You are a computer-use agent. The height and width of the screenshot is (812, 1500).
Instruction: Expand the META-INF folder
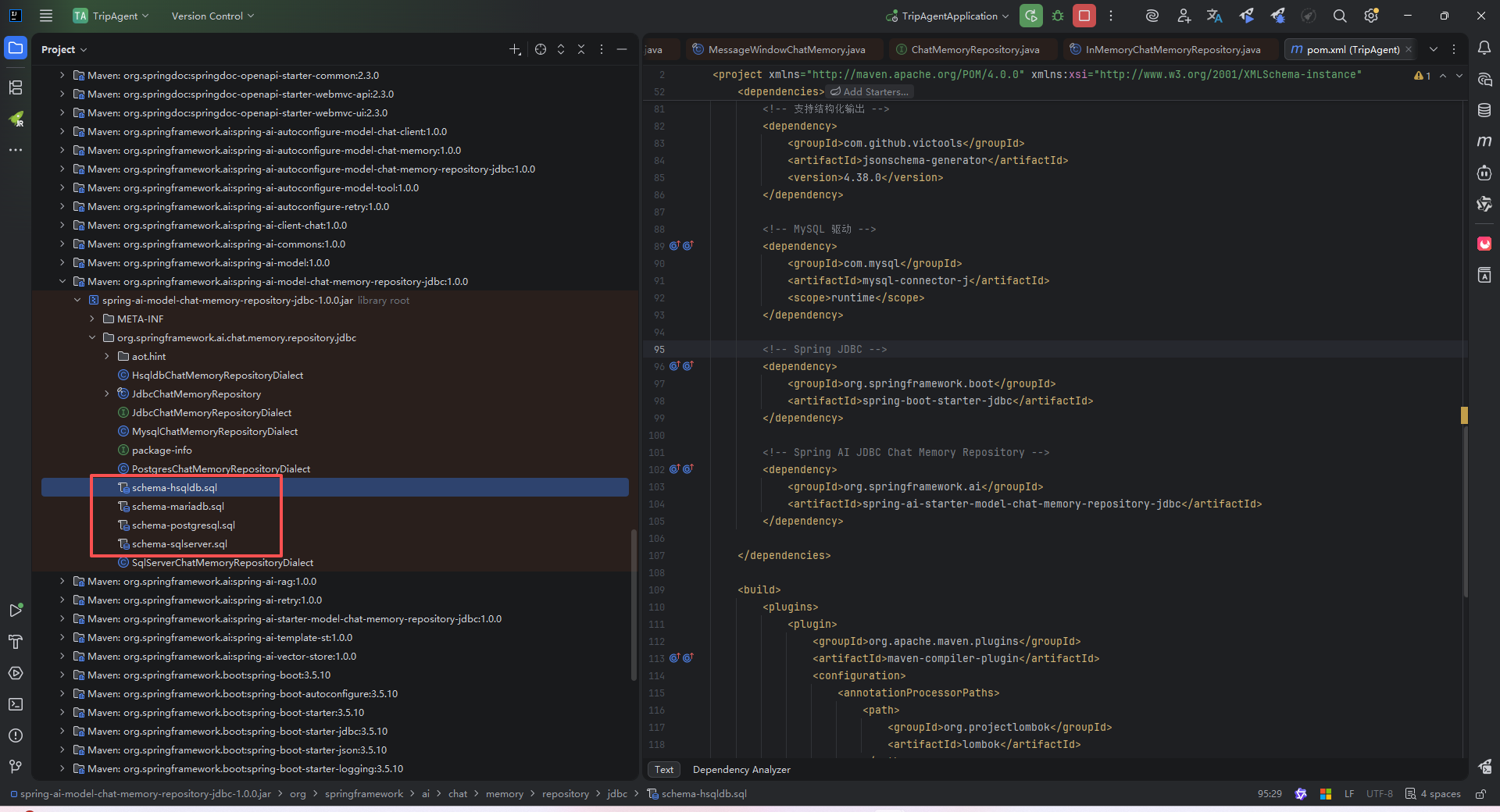[92, 319]
